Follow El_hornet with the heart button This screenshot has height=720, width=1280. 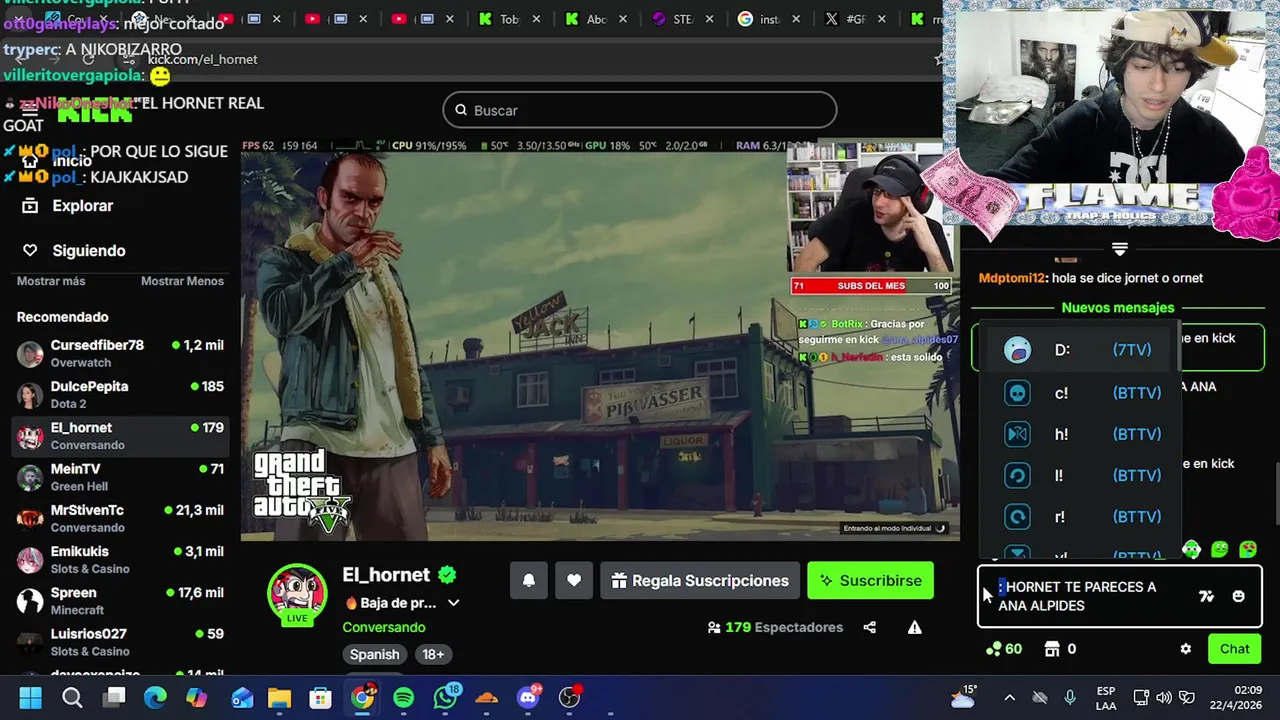pyautogui.click(x=574, y=581)
